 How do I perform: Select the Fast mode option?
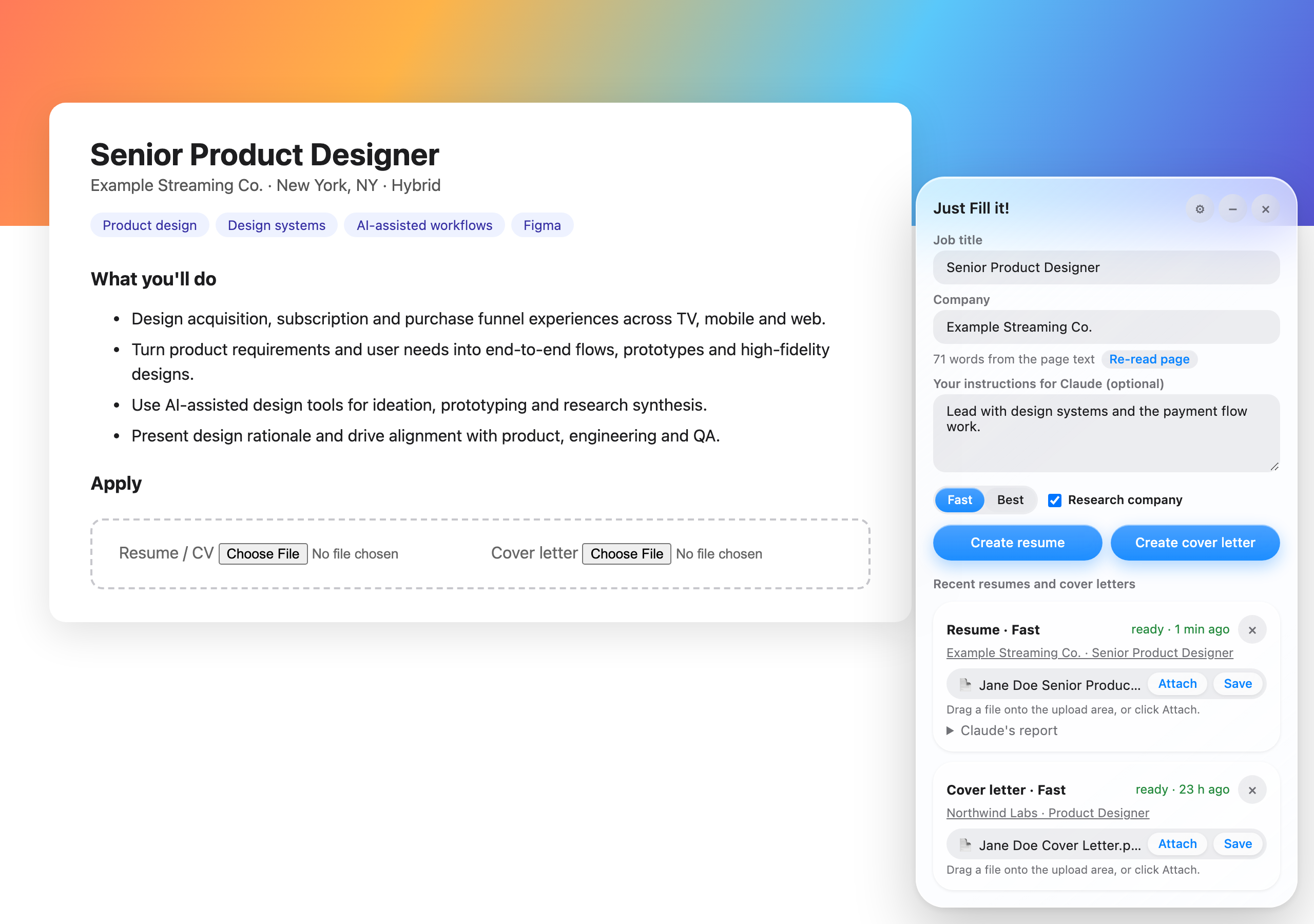click(x=959, y=500)
